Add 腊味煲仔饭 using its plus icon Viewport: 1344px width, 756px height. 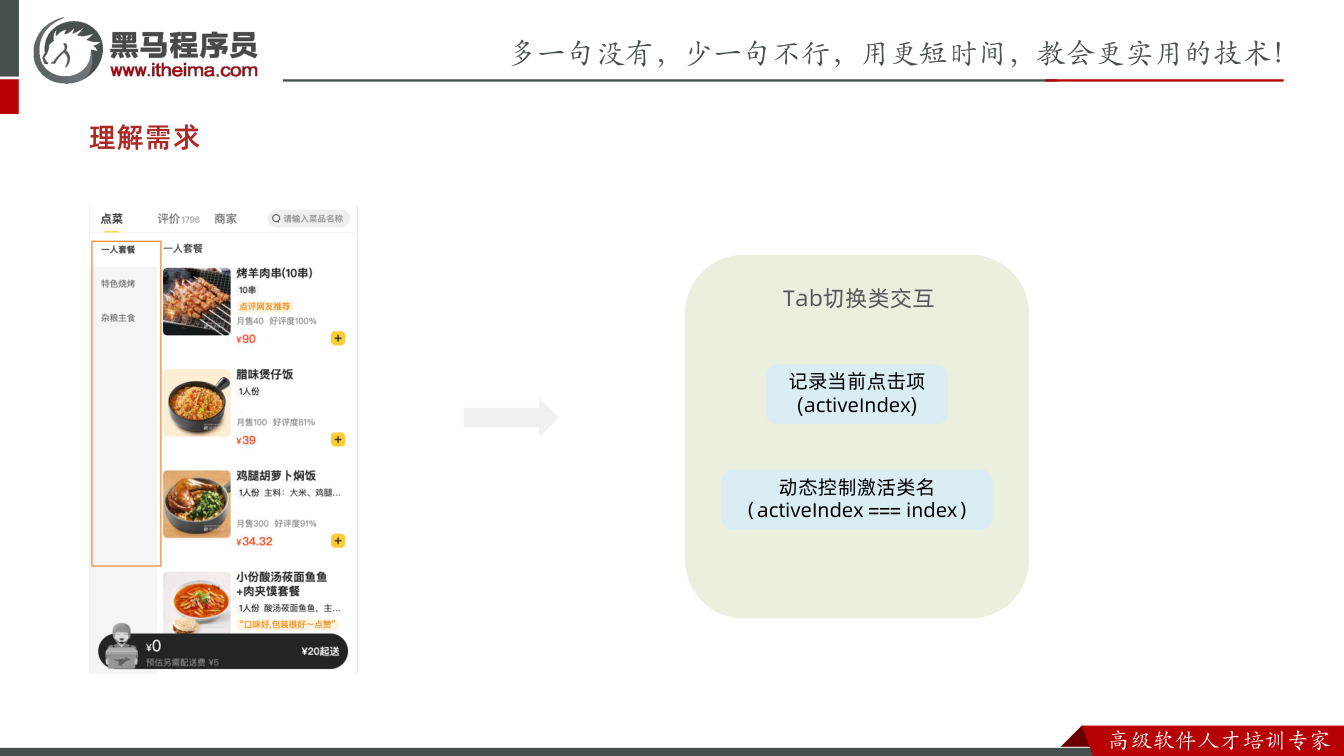[338, 439]
